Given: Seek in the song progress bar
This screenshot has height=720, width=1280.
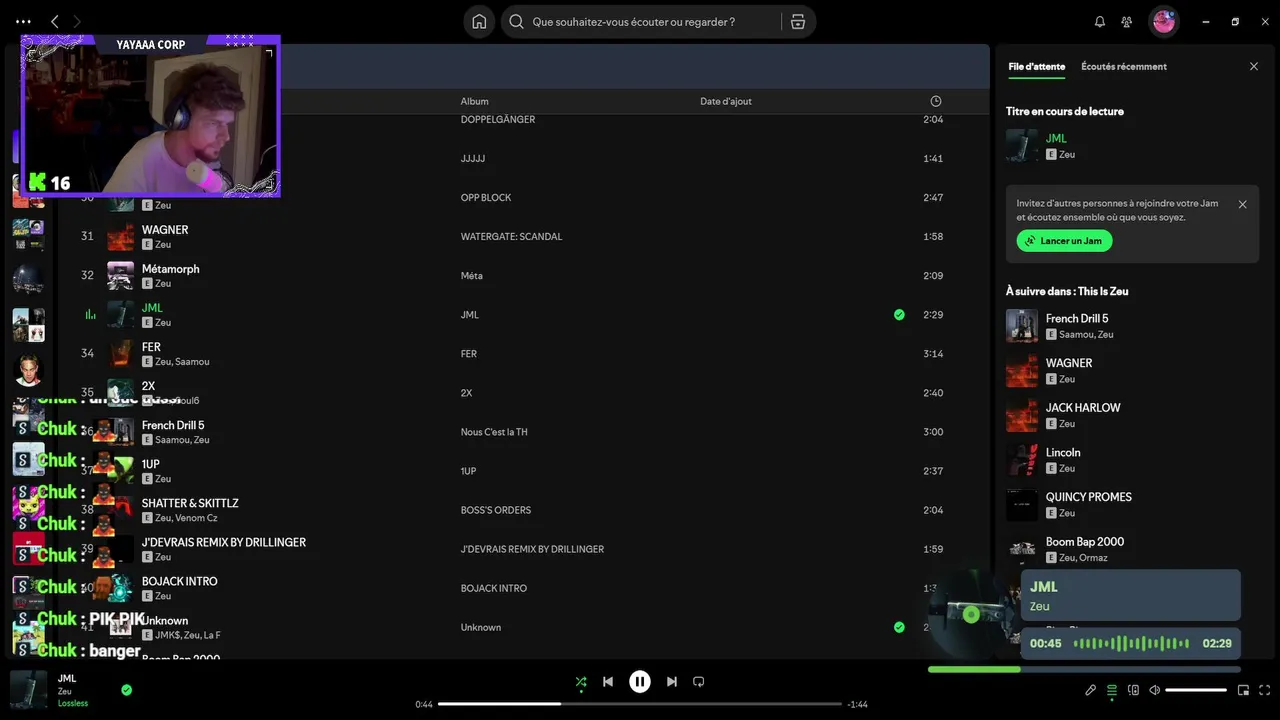Looking at the screenshot, I should point(640,704).
